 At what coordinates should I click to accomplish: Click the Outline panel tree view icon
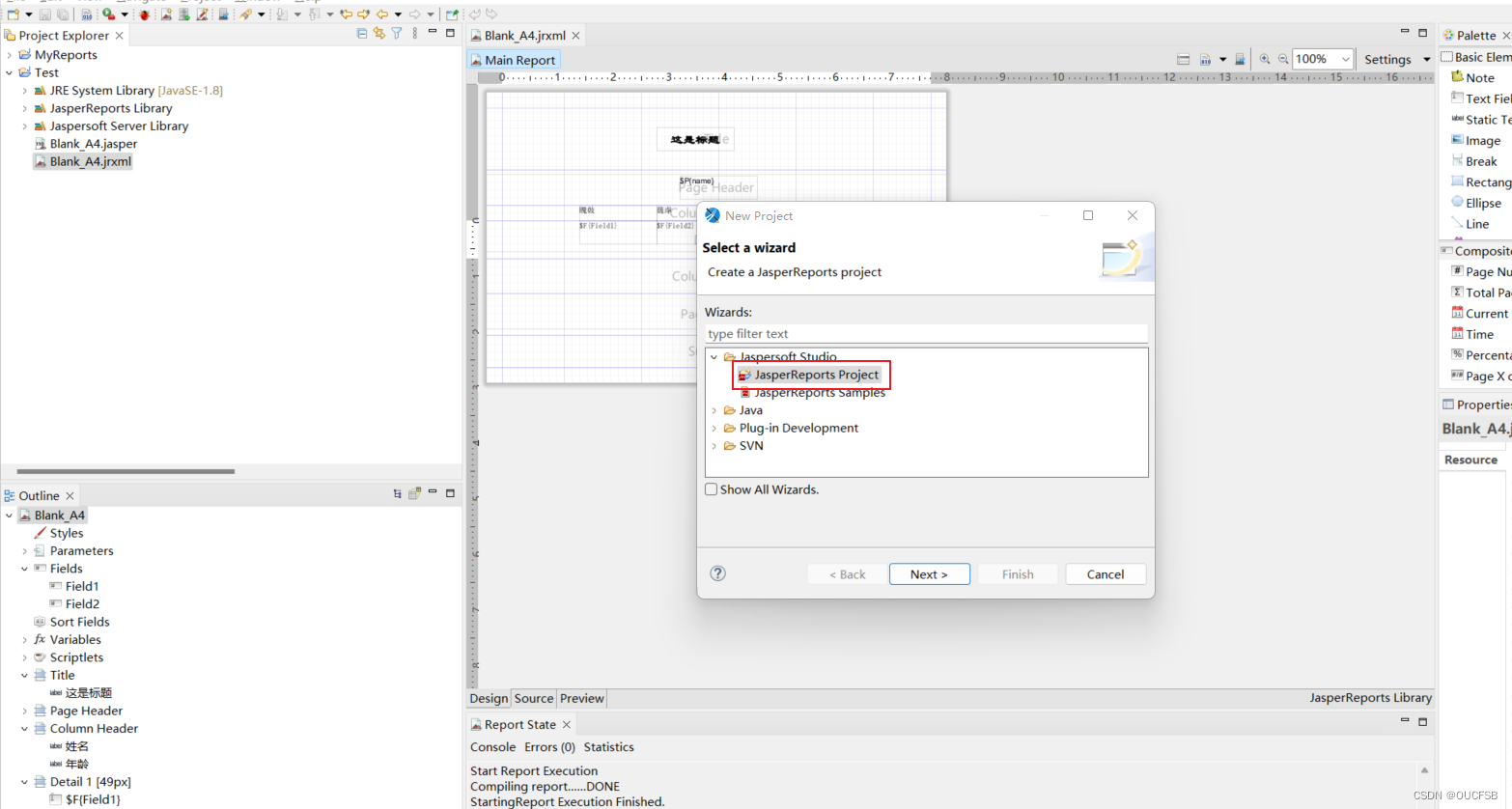click(x=397, y=494)
